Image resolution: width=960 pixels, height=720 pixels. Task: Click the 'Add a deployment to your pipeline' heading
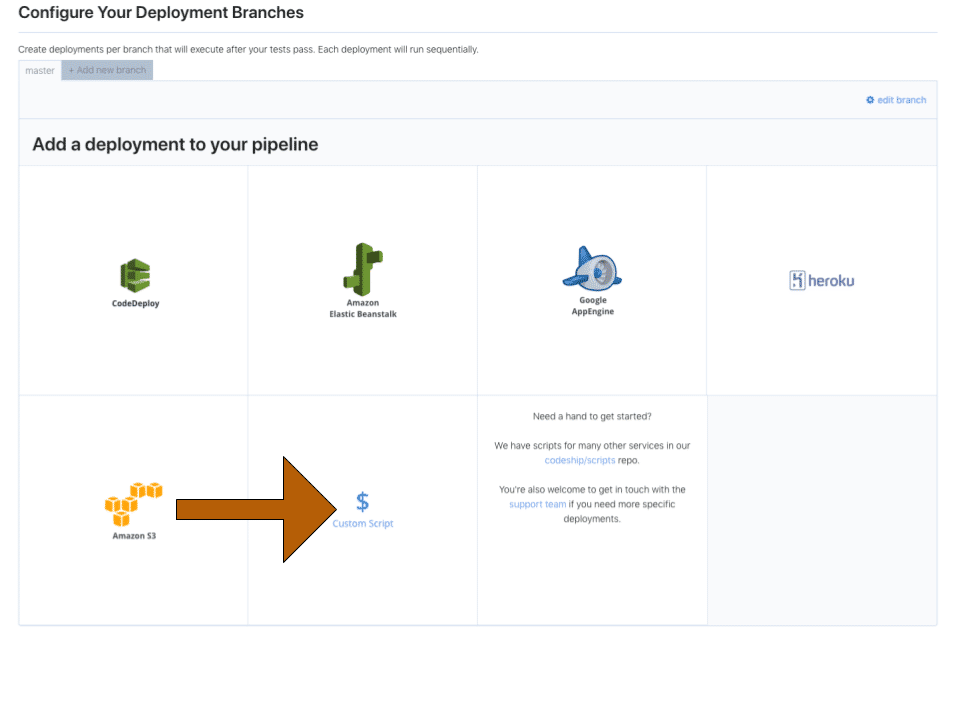click(x=175, y=144)
